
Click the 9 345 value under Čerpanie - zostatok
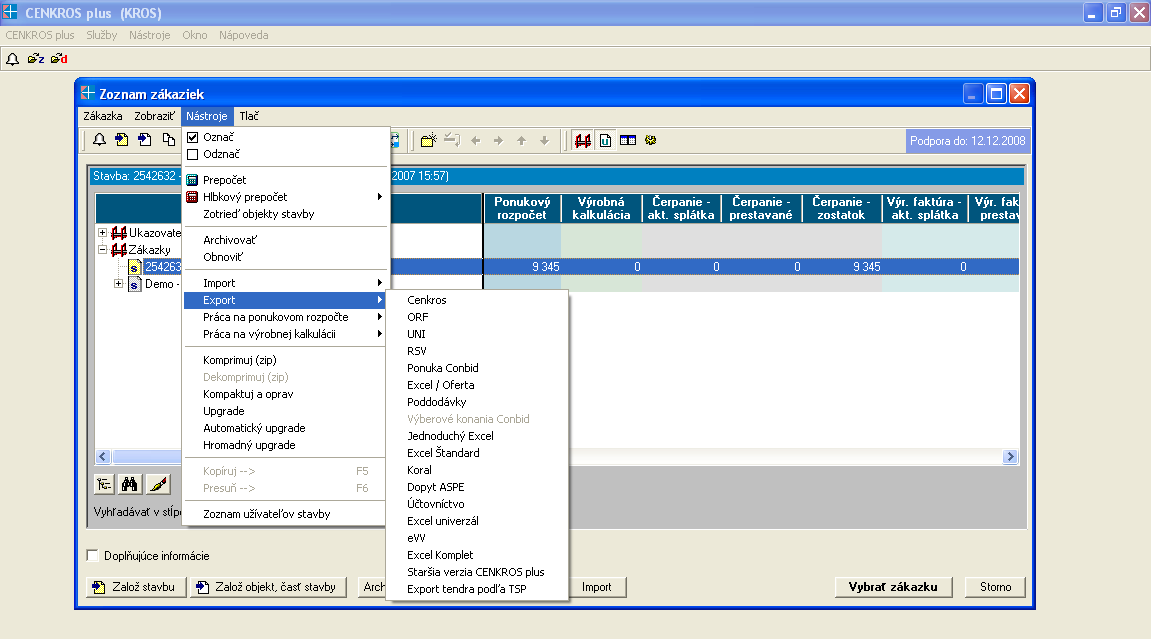(x=866, y=267)
